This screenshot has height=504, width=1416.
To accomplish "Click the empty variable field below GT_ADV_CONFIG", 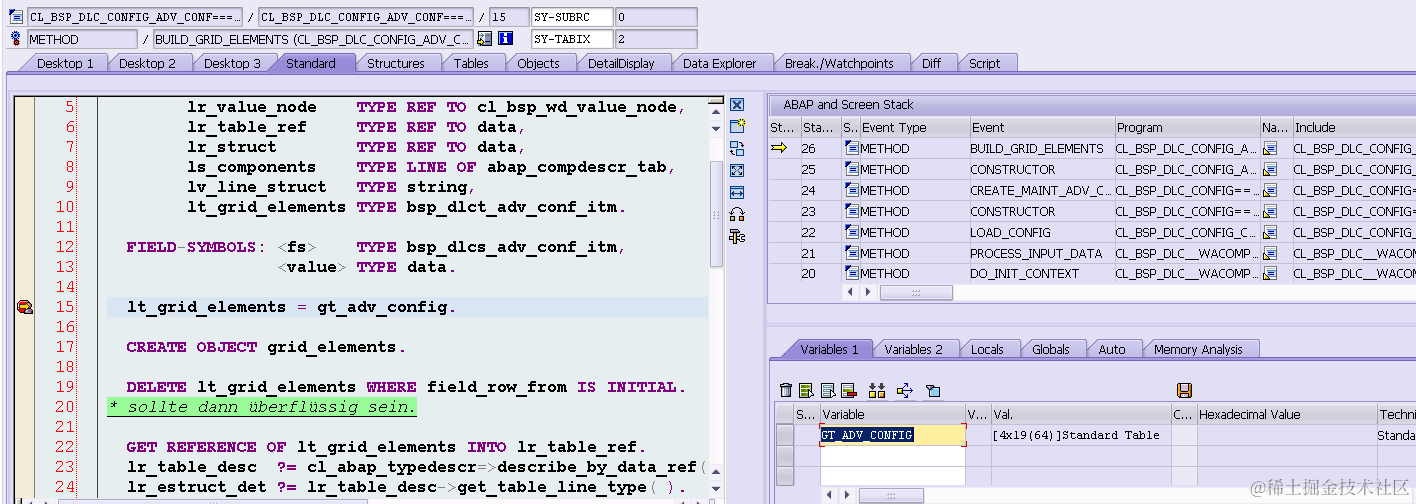I will pyautogui.click(x=893, y=455).
